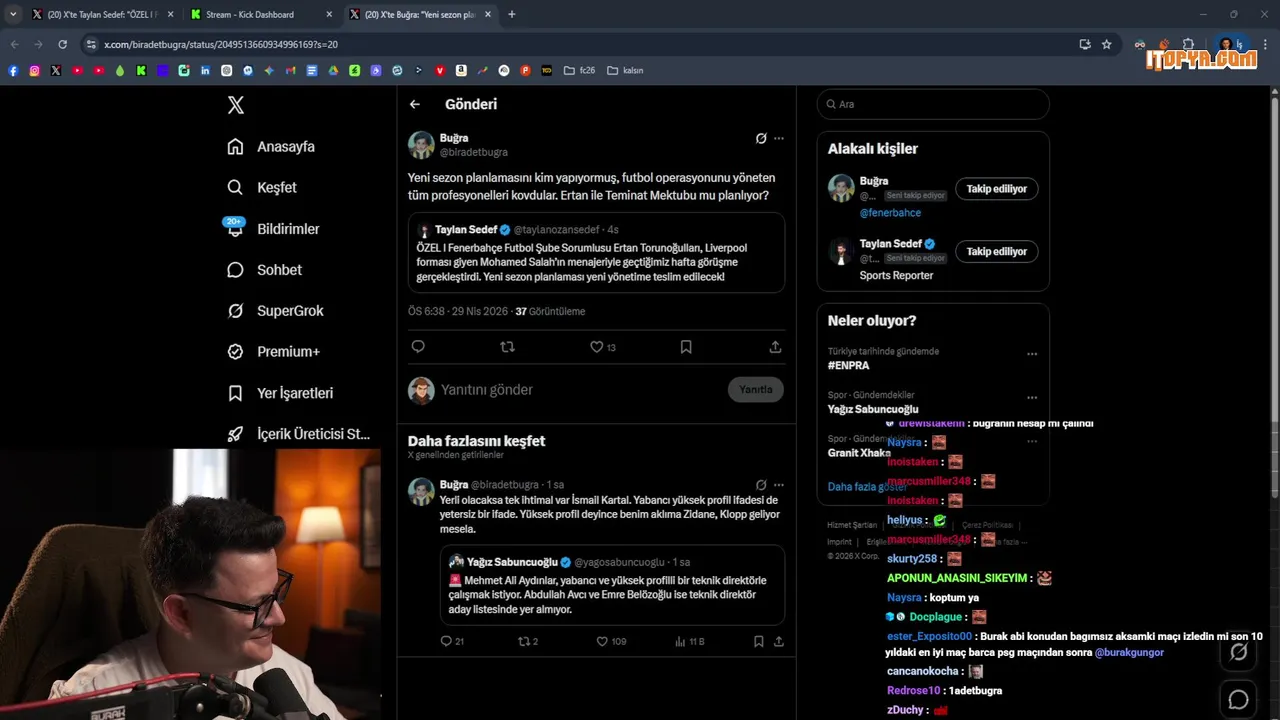Click 37 Görüntüleme view count
Image resolution: width=1280 pixels, height=720 pixels.
550,311
